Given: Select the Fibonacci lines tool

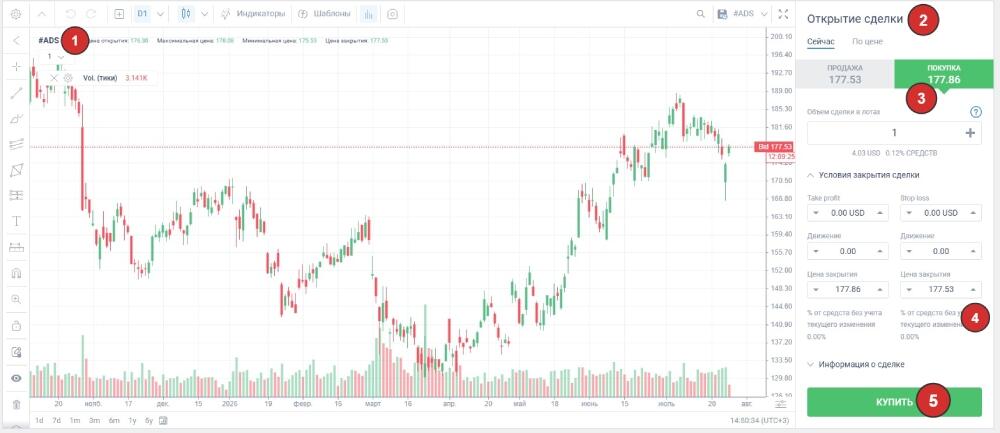Looking at the screenshot, I should tap(17, 144).
